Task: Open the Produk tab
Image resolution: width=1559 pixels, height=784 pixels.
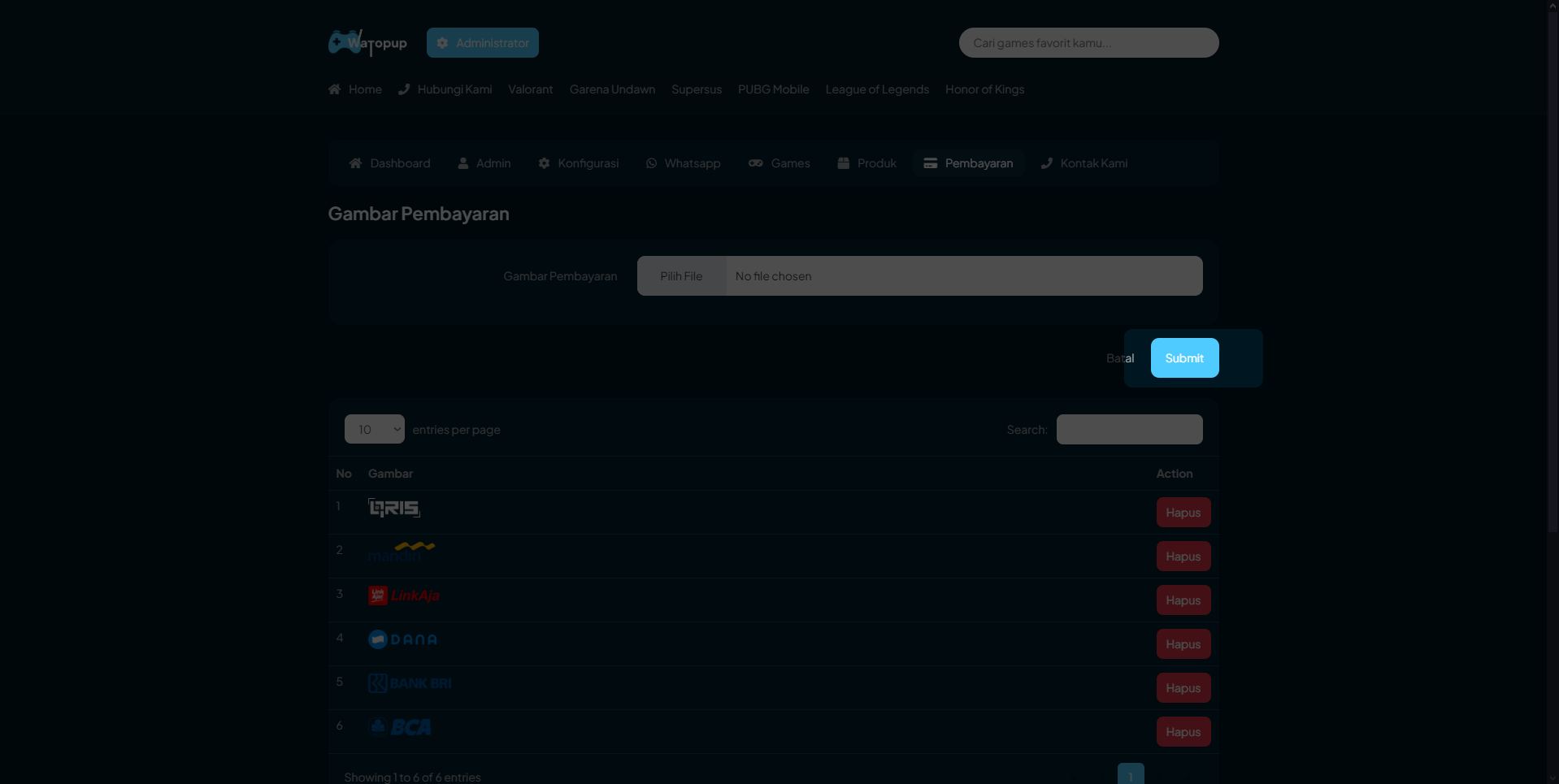Action: pos(867,163)
